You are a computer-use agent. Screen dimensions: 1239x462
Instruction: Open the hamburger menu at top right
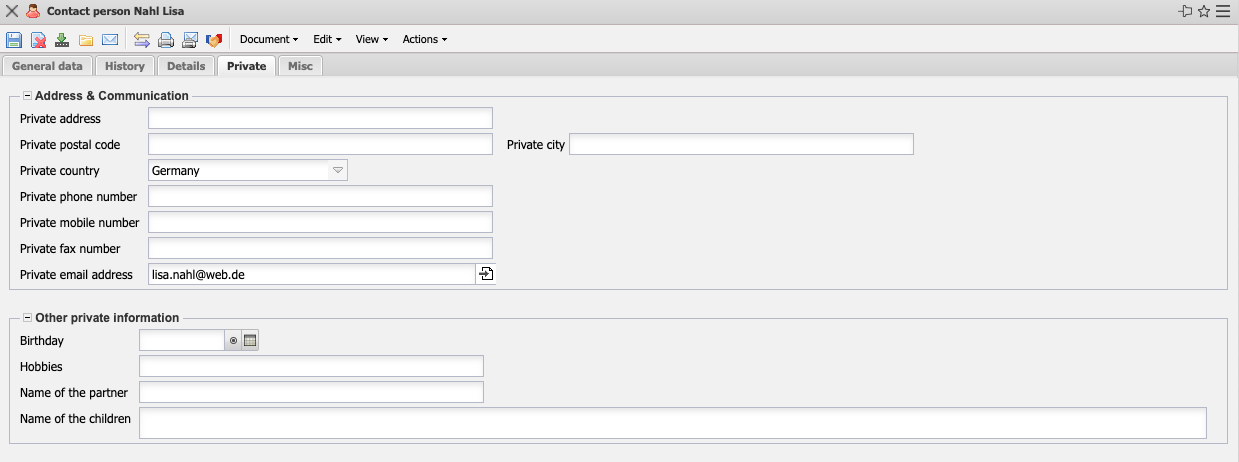pos(1223,12)
